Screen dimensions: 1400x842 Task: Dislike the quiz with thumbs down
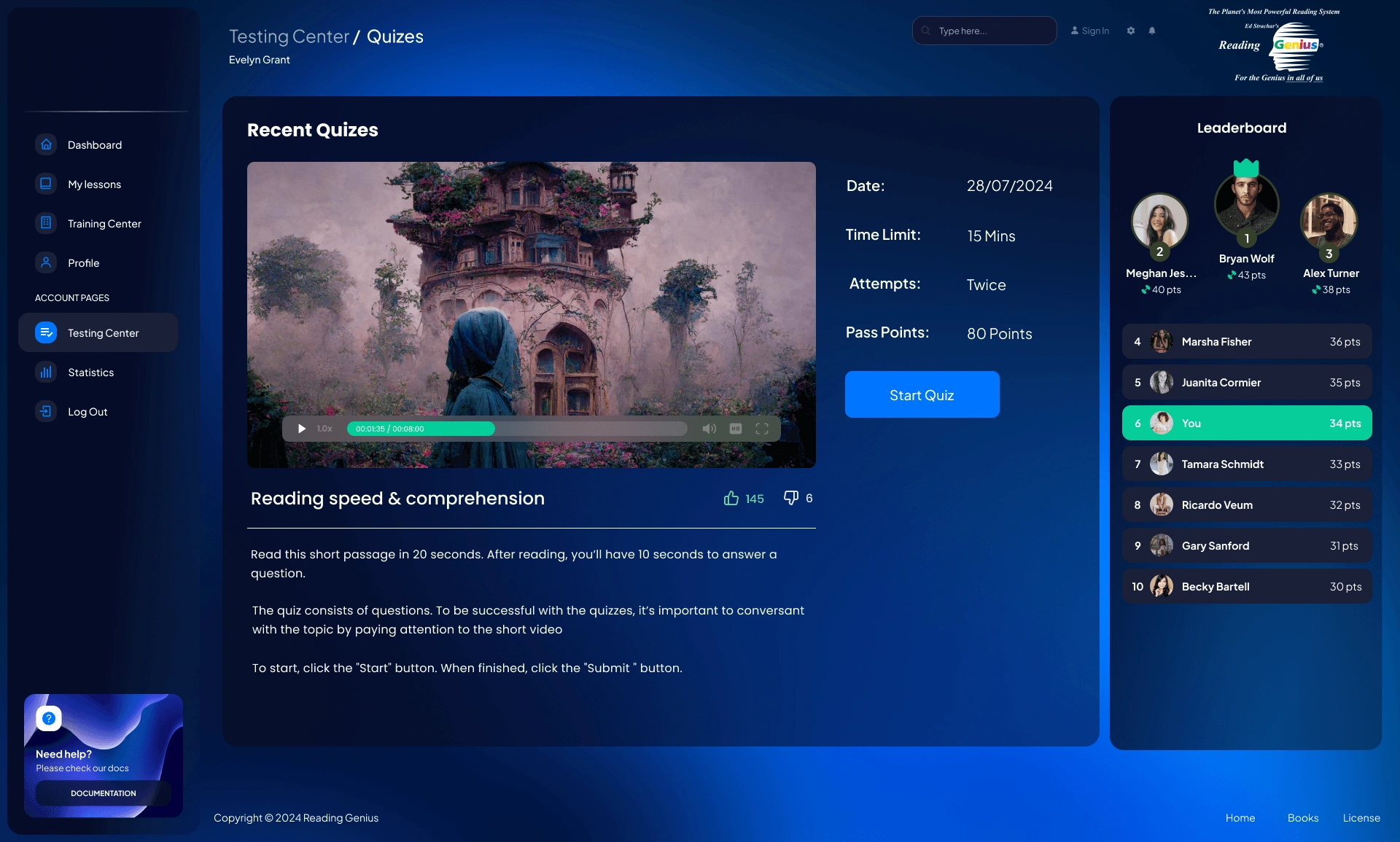(790, 498)
